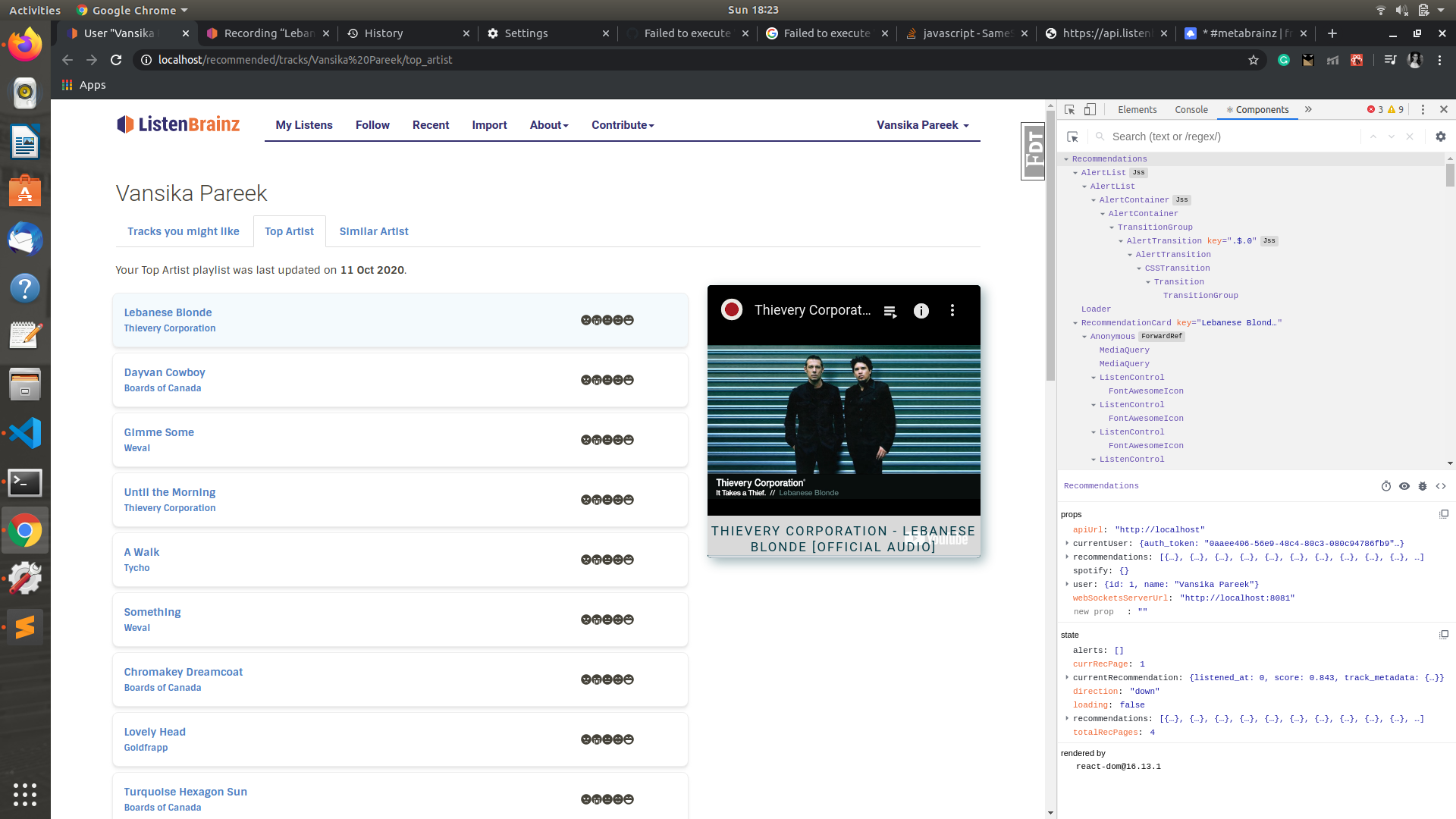Viewport: 1456px width, 819px height.
Task: Open the Chrome profile avatar
Action: (x=1415, y=60)
